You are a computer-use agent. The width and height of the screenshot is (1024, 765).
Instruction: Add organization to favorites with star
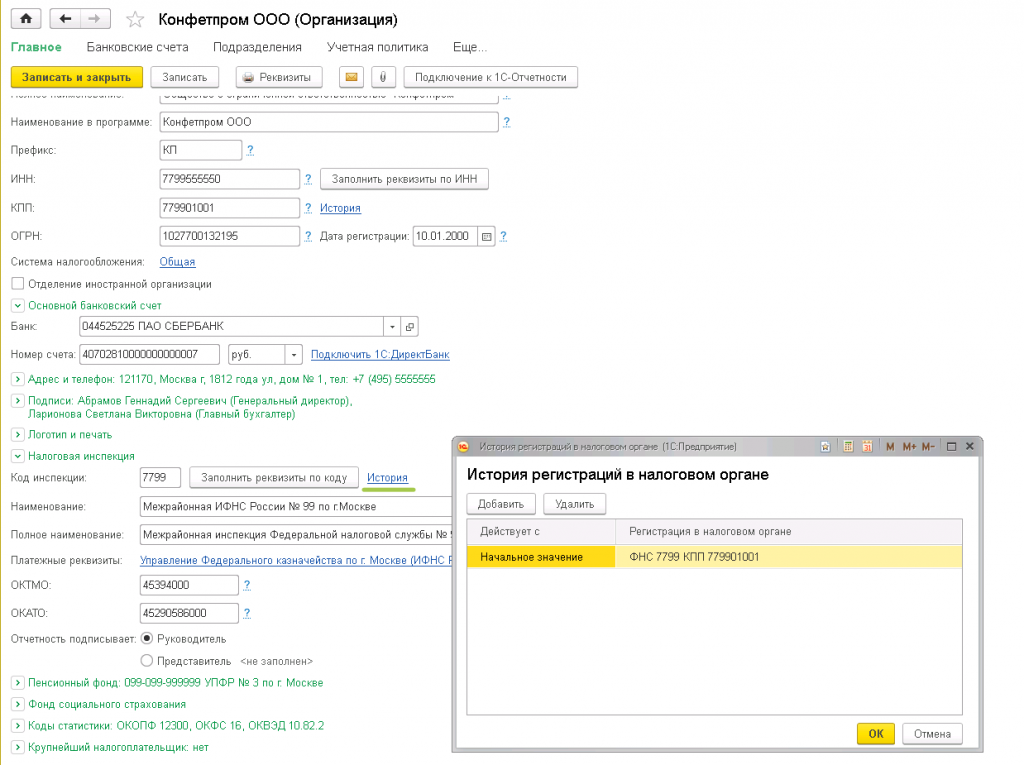pyautogui.click(x=135, y=20)
